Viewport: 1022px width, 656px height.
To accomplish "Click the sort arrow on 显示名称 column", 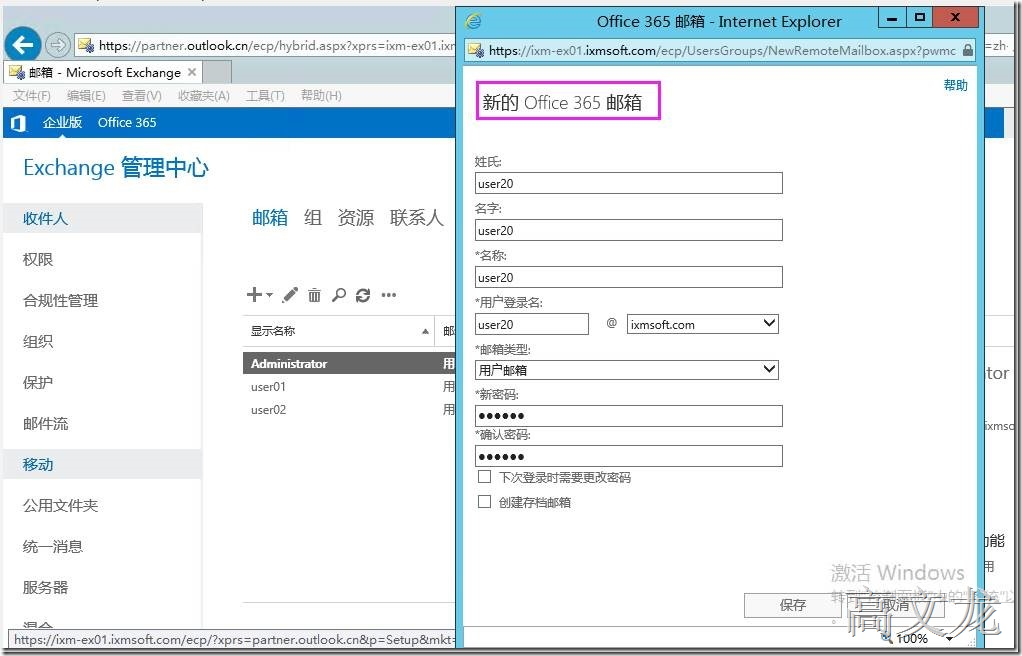I will (425, 331).
